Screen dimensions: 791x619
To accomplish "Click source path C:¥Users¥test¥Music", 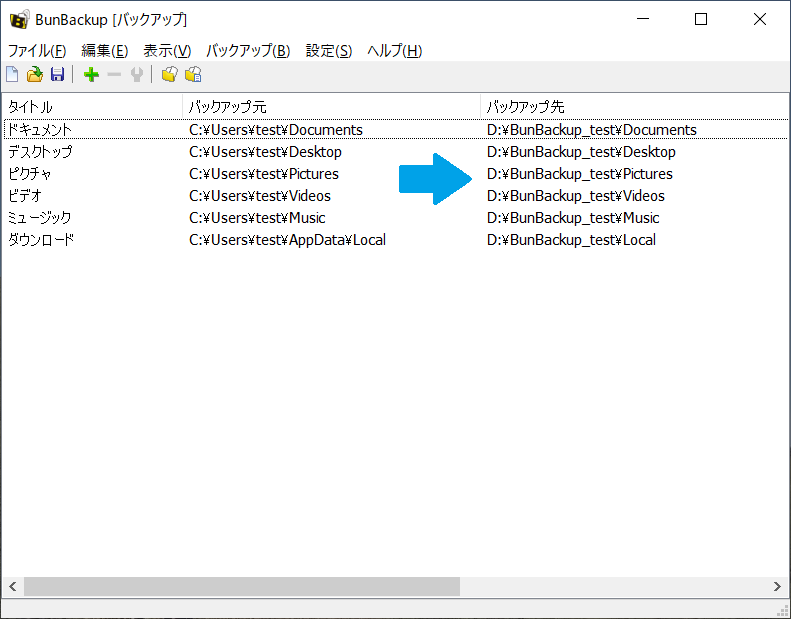I will click(x=257, y=218).
